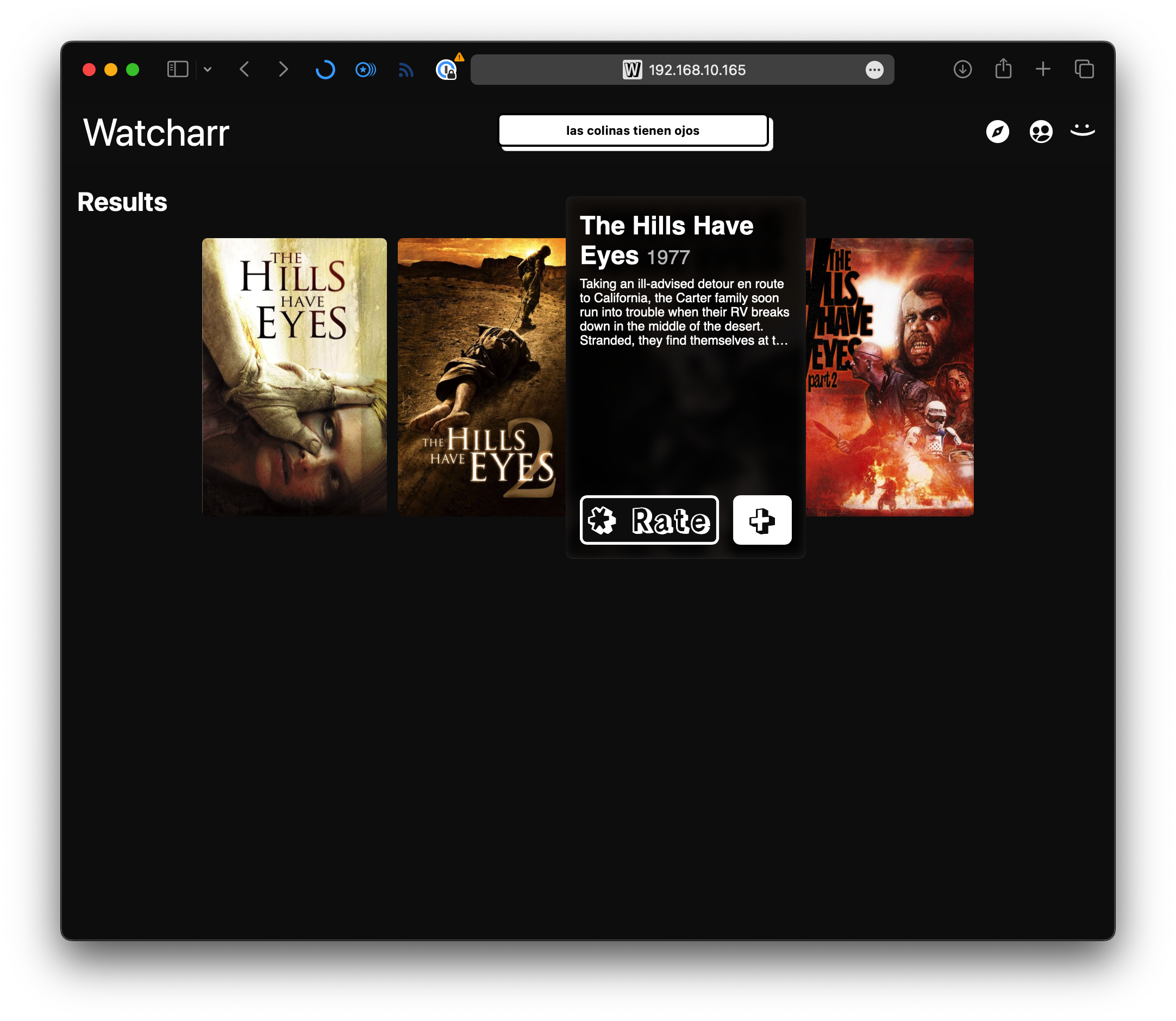Open the profile smiley face menu
Screen dimensions: 1176x1021
click(1082, 130)
